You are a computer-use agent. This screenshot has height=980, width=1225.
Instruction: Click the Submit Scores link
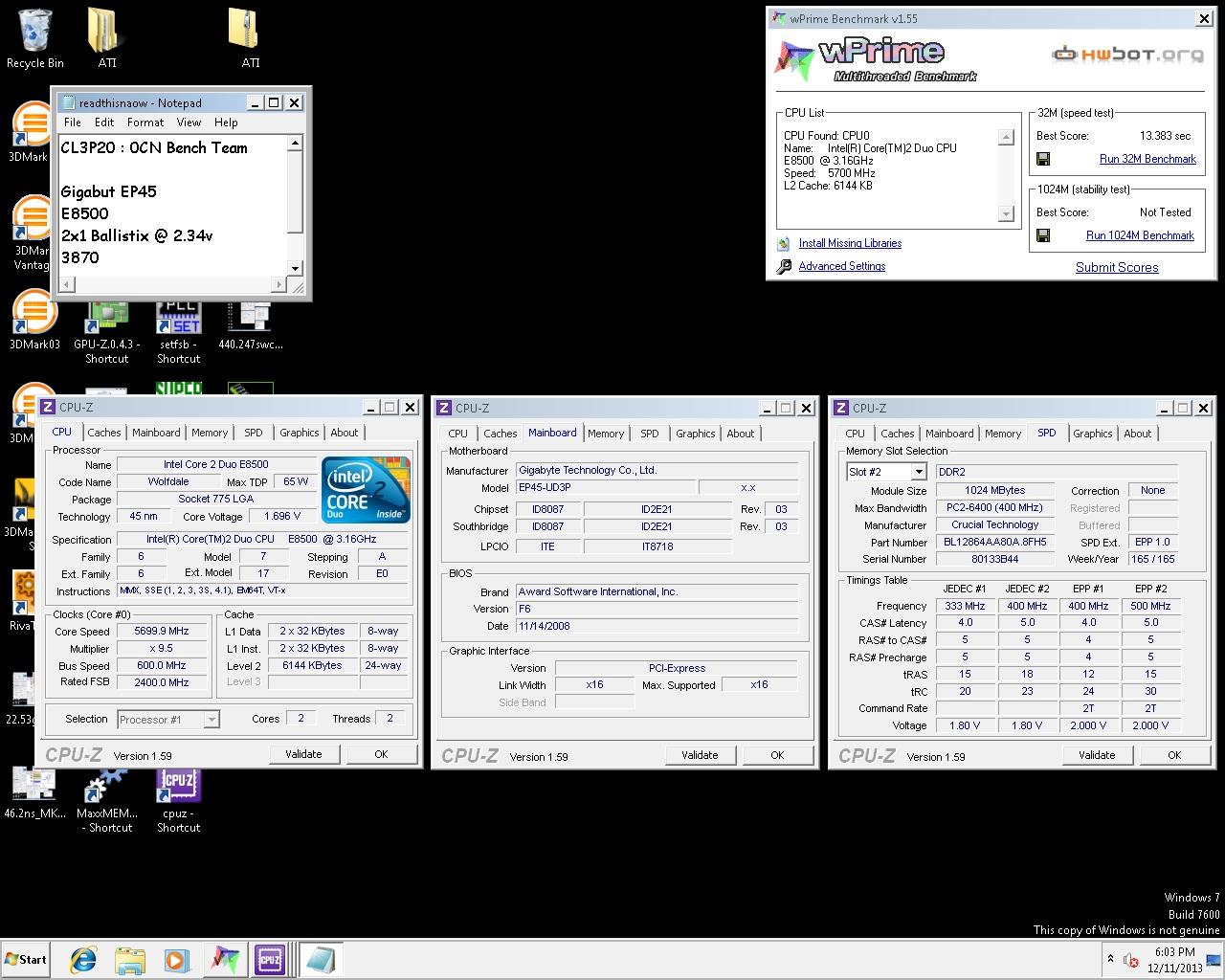(x=1117, y=267)
